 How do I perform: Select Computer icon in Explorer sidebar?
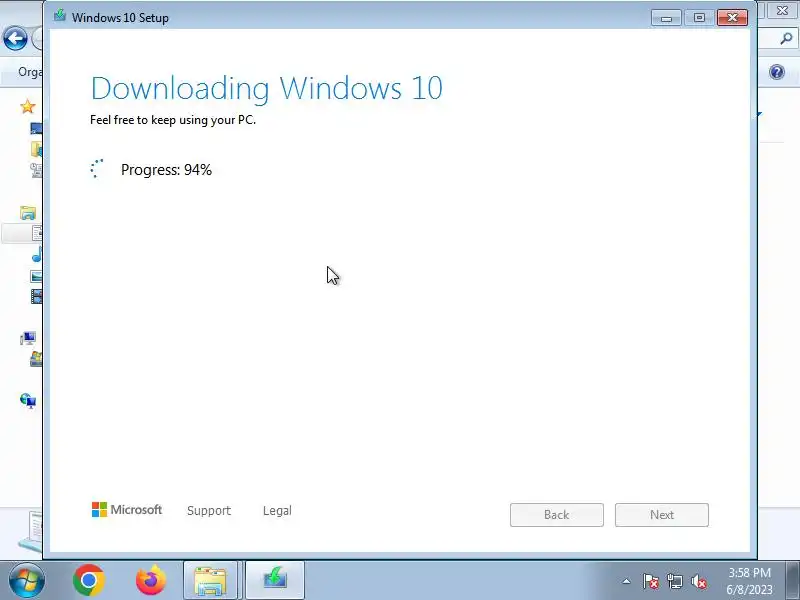click(28, 338)
